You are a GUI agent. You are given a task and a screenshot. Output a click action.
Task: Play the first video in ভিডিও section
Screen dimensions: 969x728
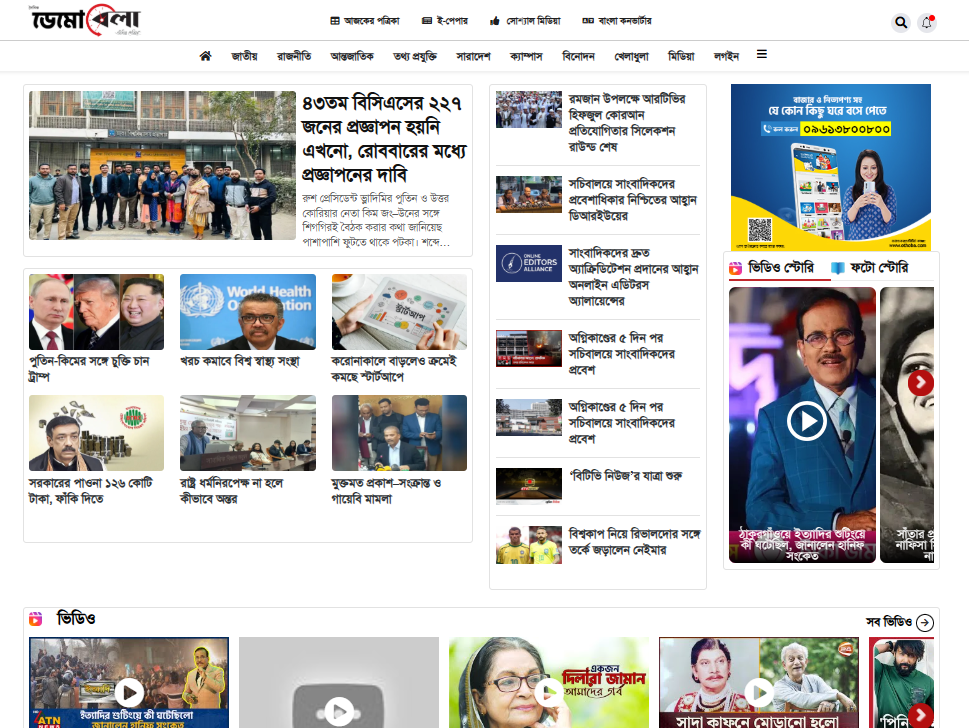tap(129, 691)
